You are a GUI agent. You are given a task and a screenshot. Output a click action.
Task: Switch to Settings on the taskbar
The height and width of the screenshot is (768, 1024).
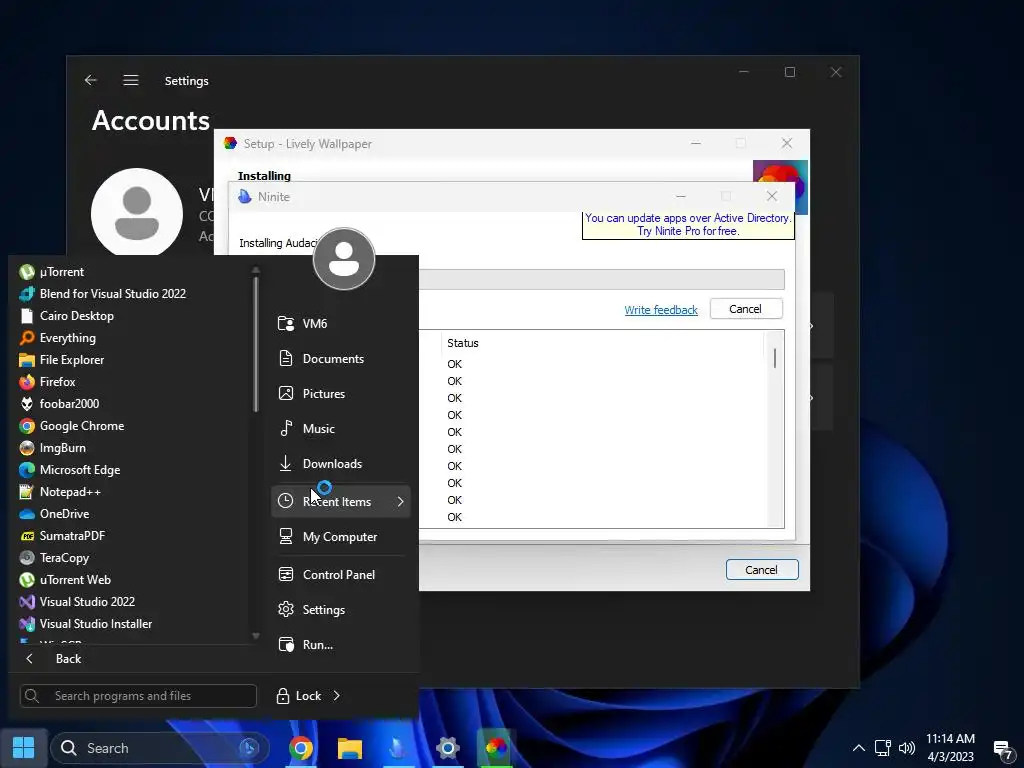447,748
